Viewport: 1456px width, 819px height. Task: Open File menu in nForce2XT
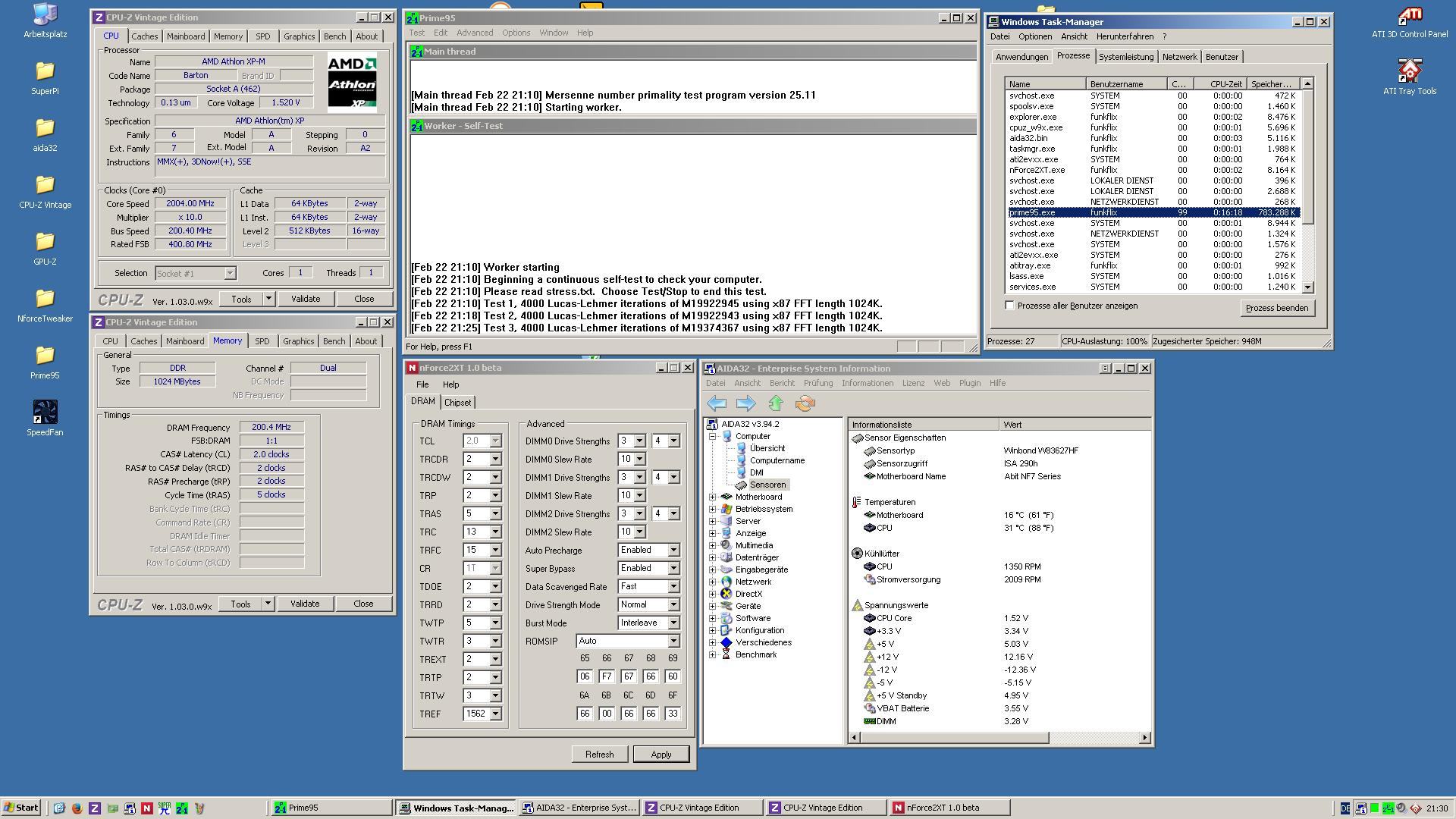click(422, 384)
